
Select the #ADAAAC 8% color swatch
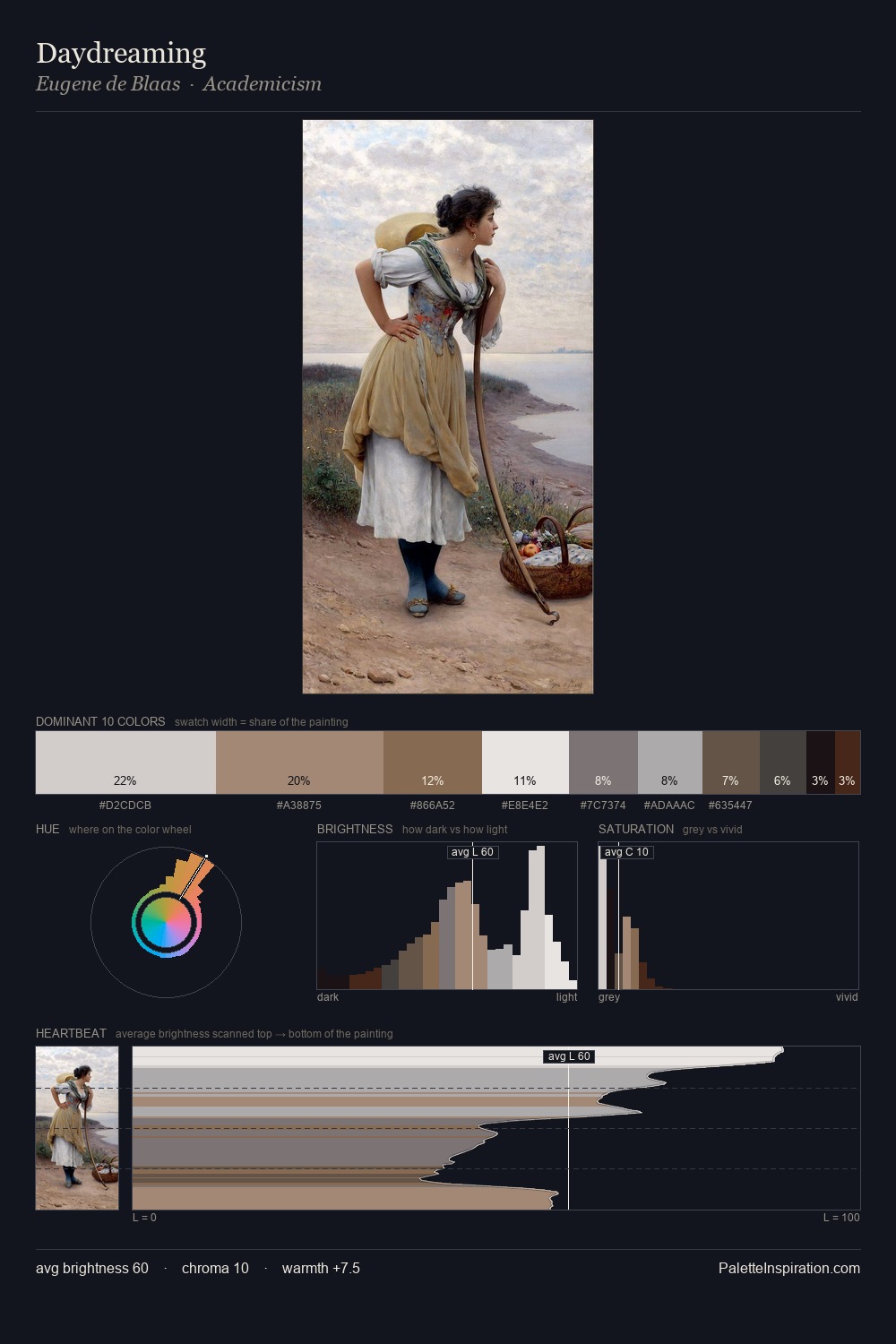[670, 762]
